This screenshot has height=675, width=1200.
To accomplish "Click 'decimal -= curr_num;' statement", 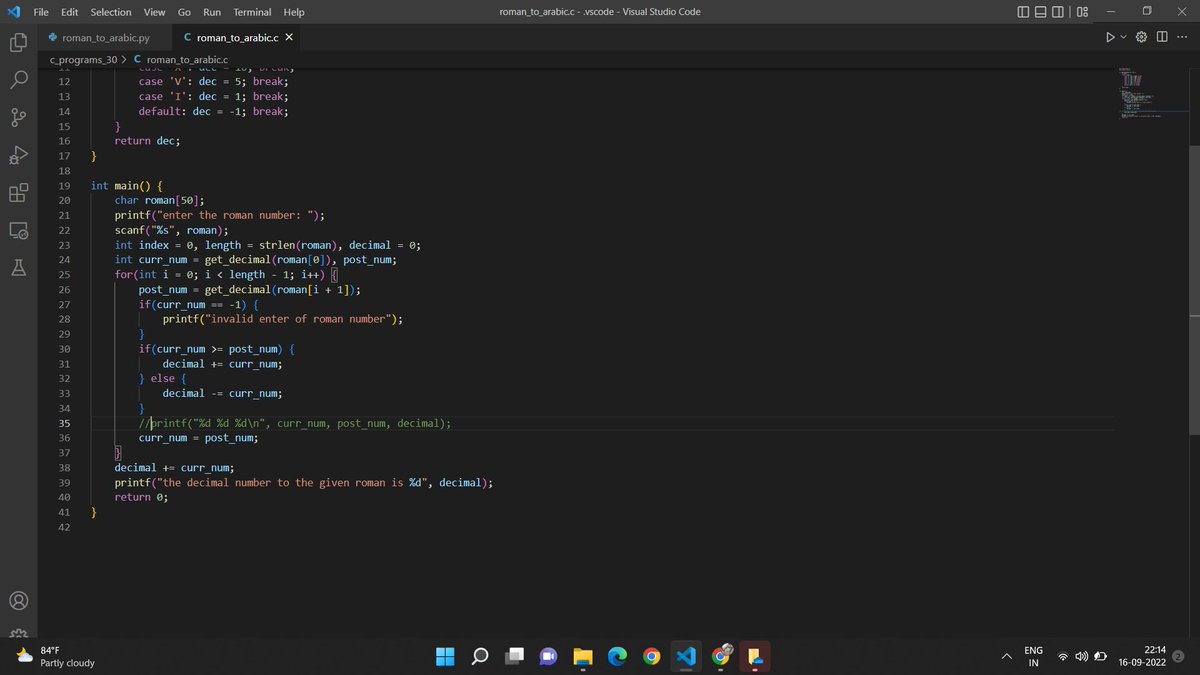I will point(222,393).
